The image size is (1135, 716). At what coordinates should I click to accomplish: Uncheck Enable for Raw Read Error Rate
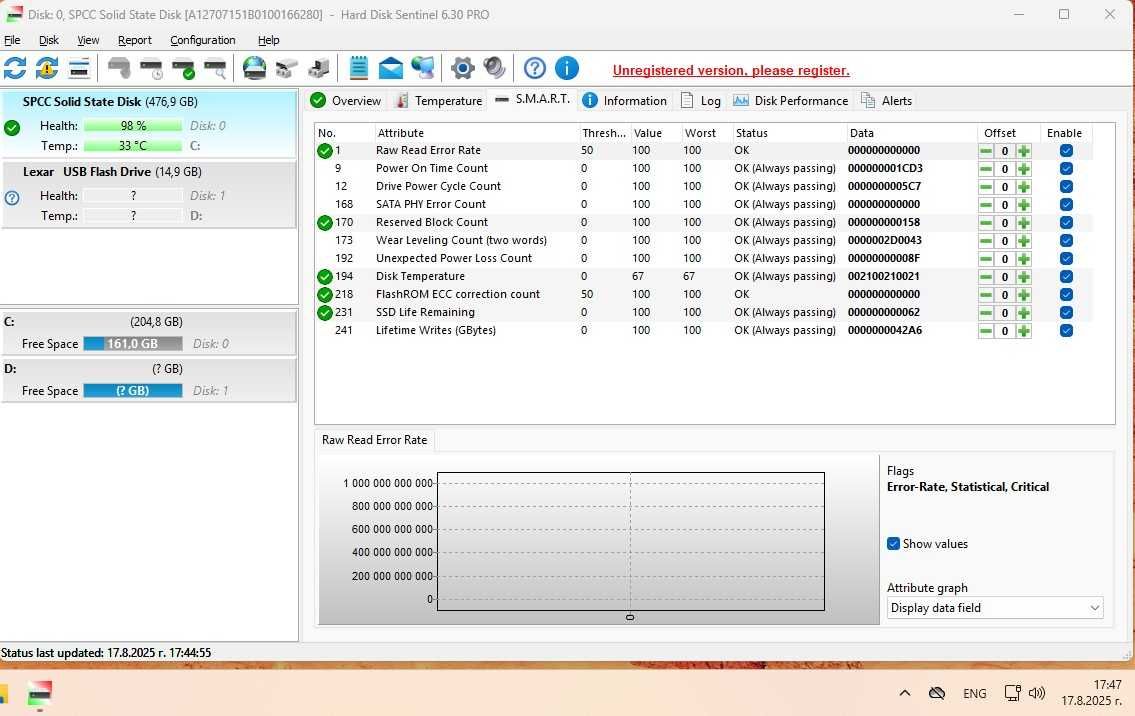coord(1066,151)
